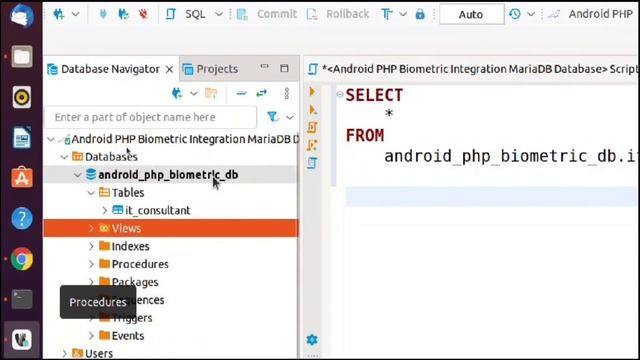
Task: Expand the Events folder
Action: tap(91, 336)
